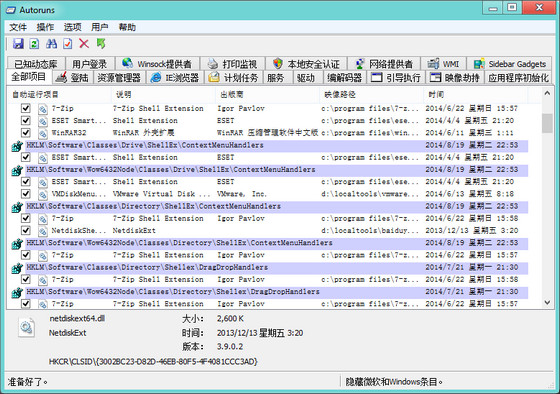Screen dimensions: 560x394
Task: Click the Save toolbar icon
Action: pos(18,44)
